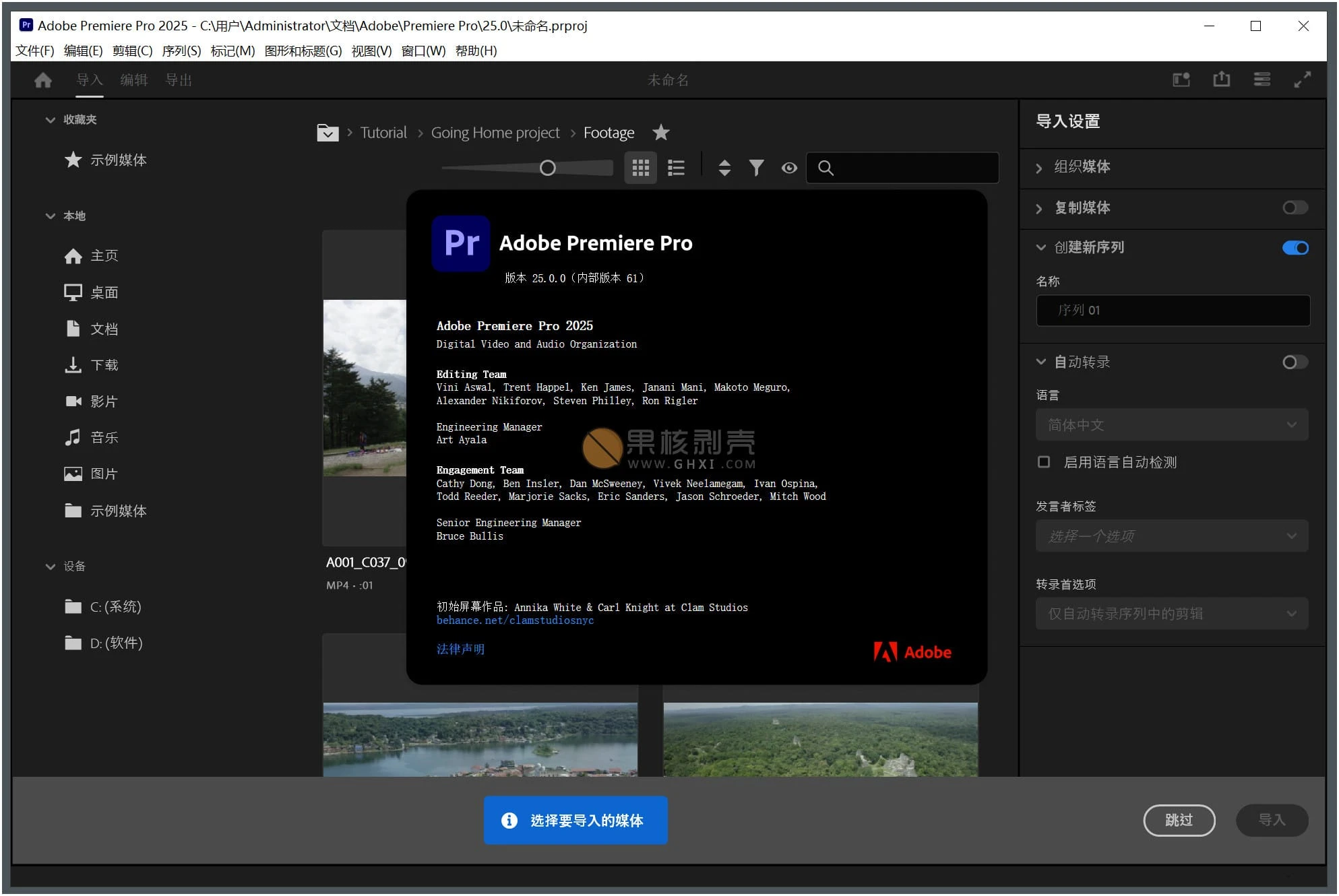Click the home icon in sidebar
This screenshot has height=896, width=1339.
pos(75,255)
